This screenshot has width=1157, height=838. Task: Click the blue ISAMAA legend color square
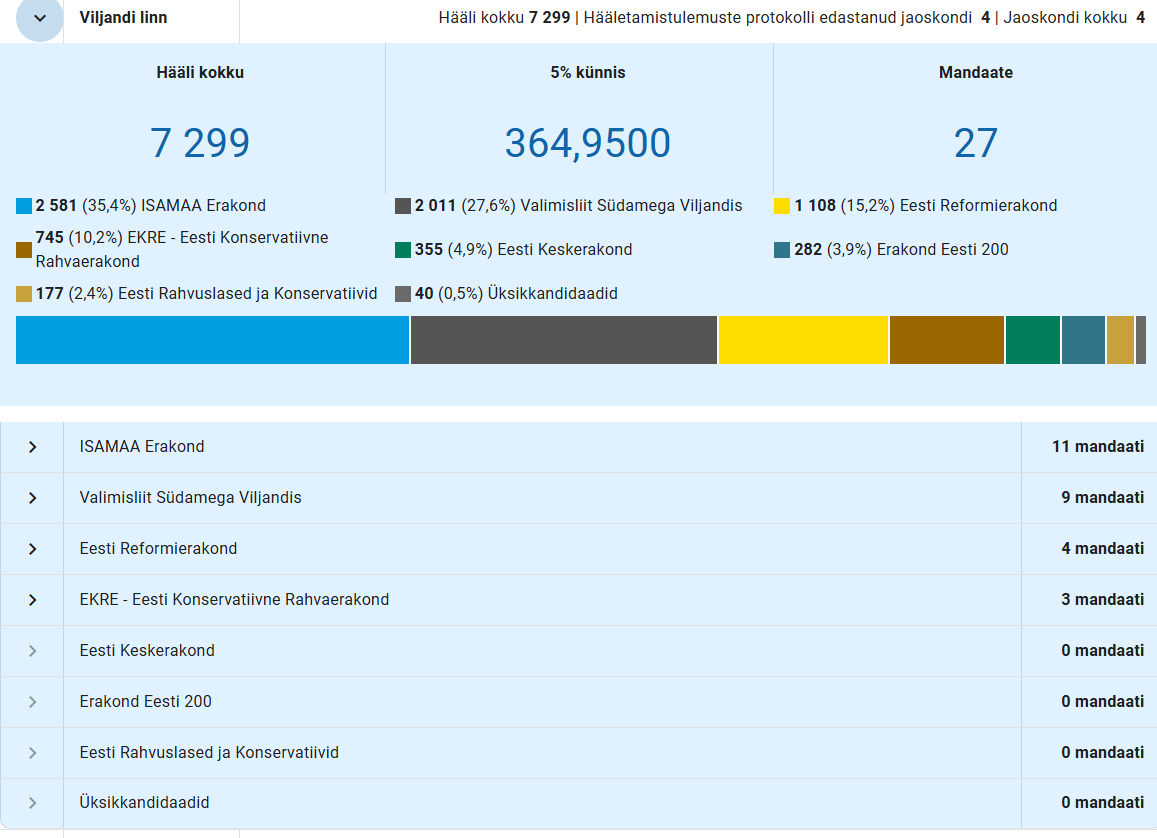[x=24, y=206]
